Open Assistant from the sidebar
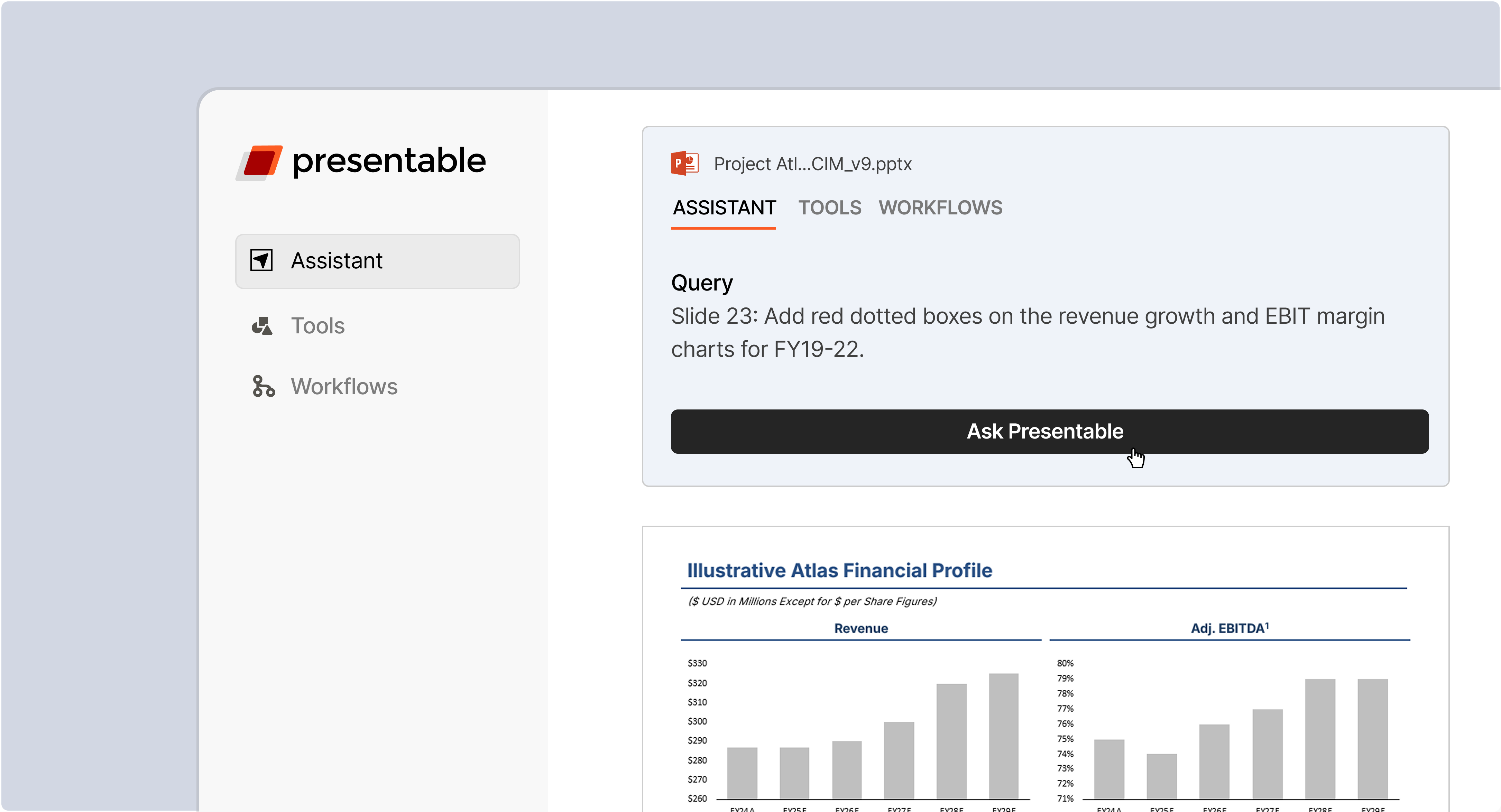Image resolution: width=1501 pixels, height=812 pixels. [x=337, y=260]
